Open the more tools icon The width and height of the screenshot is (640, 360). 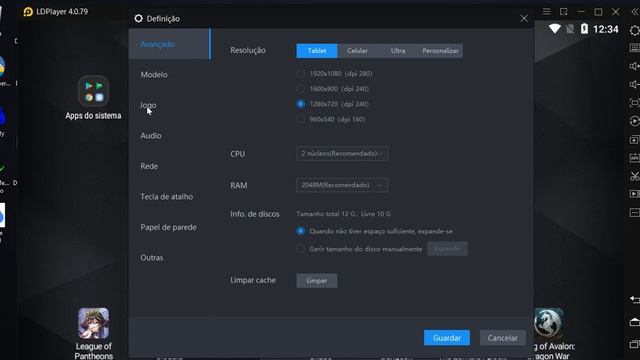pyautogui.click(x=635, y=212)
